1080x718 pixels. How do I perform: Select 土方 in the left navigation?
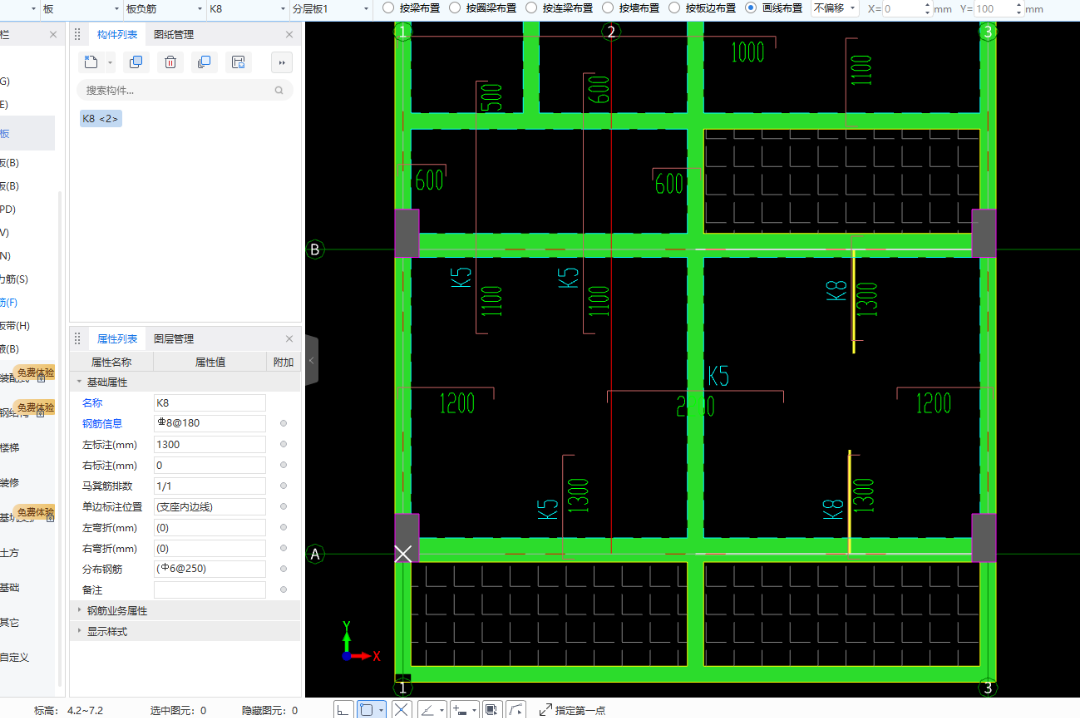coord(10,553)
